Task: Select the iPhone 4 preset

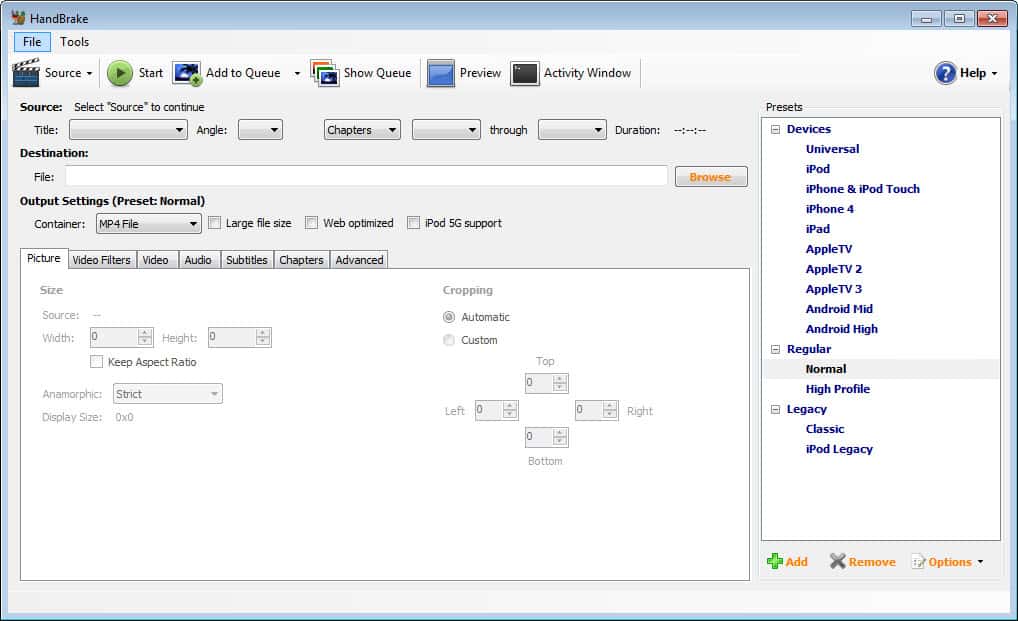Action: 829,209
